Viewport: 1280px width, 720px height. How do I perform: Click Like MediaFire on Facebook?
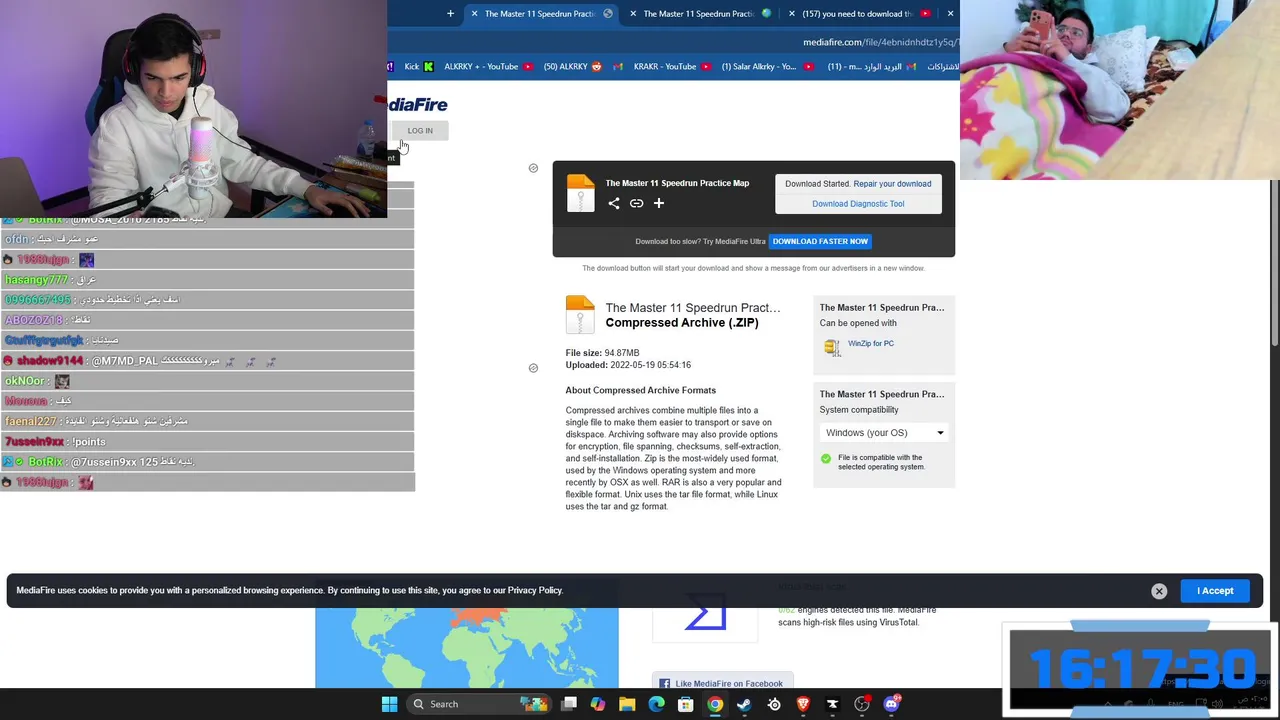pos(722,684)
